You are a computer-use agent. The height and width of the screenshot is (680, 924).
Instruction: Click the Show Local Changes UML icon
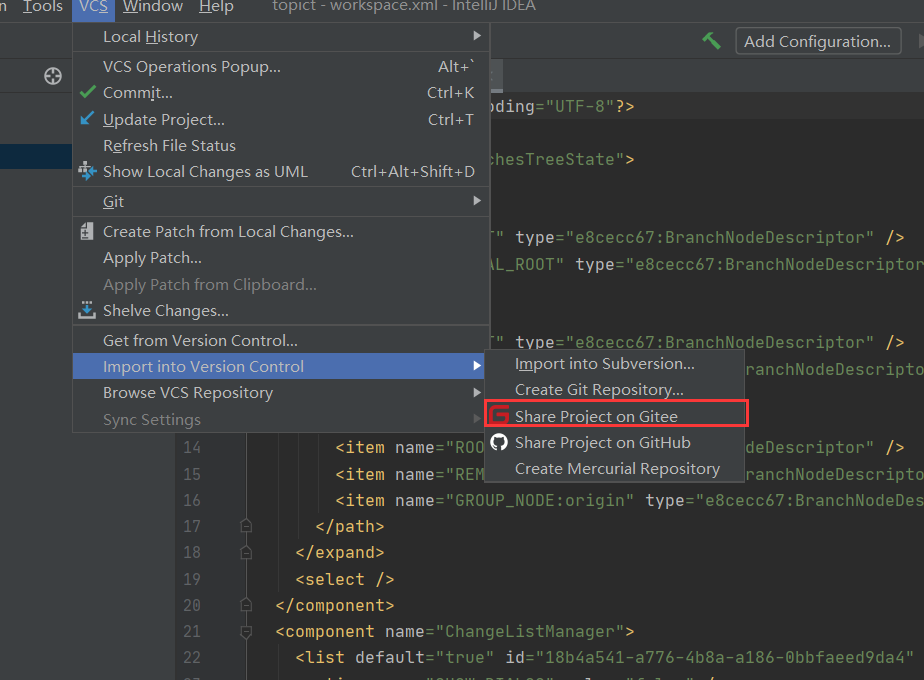click(x=87, y=171)
